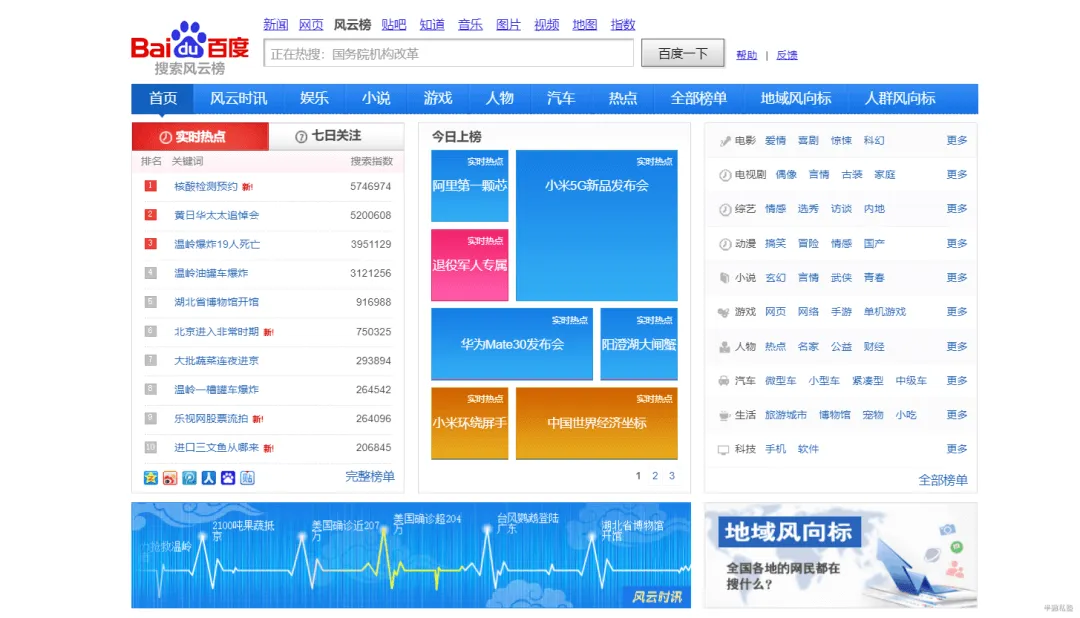Image resolution: width=1080 pixels, height=618 pixels.
Task: Click the search input field
Action: tap(448, 54)
